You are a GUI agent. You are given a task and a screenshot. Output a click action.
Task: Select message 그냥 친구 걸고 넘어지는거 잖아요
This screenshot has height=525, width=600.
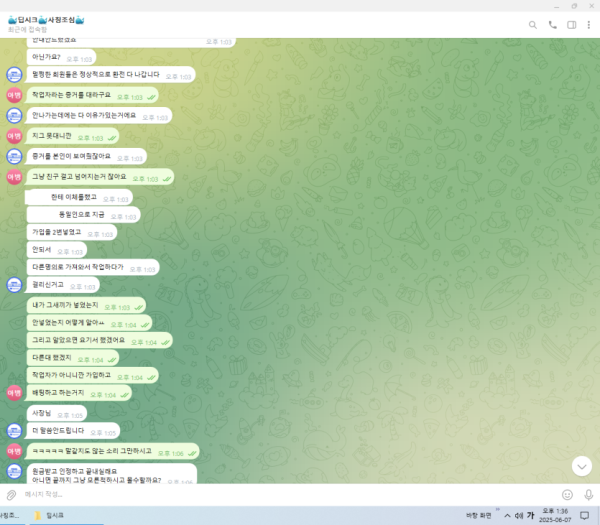(x=99, y=177)
